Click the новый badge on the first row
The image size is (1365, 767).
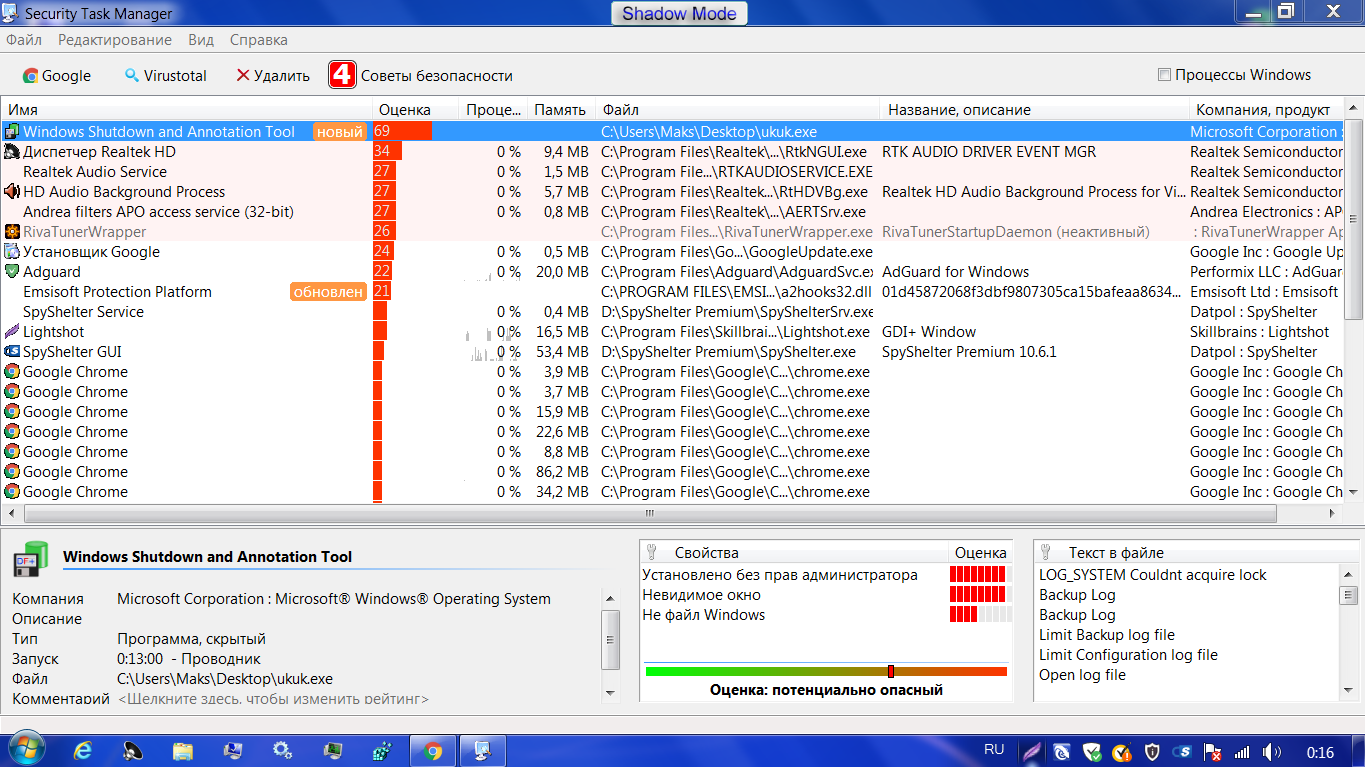pyautogui.click(x=340, y=132)
